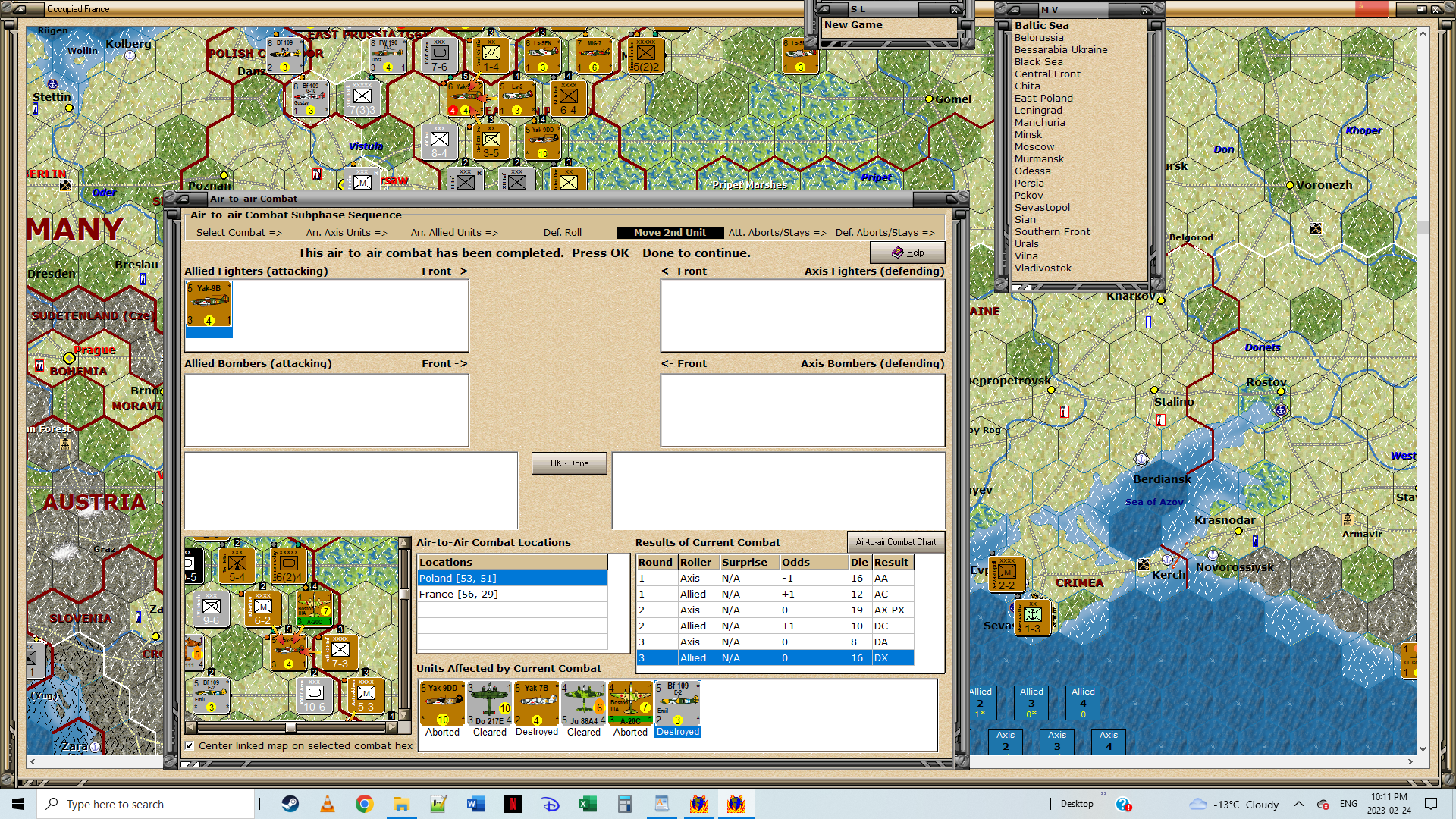This screenshot has width=1456, height=819.
Task: Click the Select Combat subphase step
Action: tap(239, 232)
